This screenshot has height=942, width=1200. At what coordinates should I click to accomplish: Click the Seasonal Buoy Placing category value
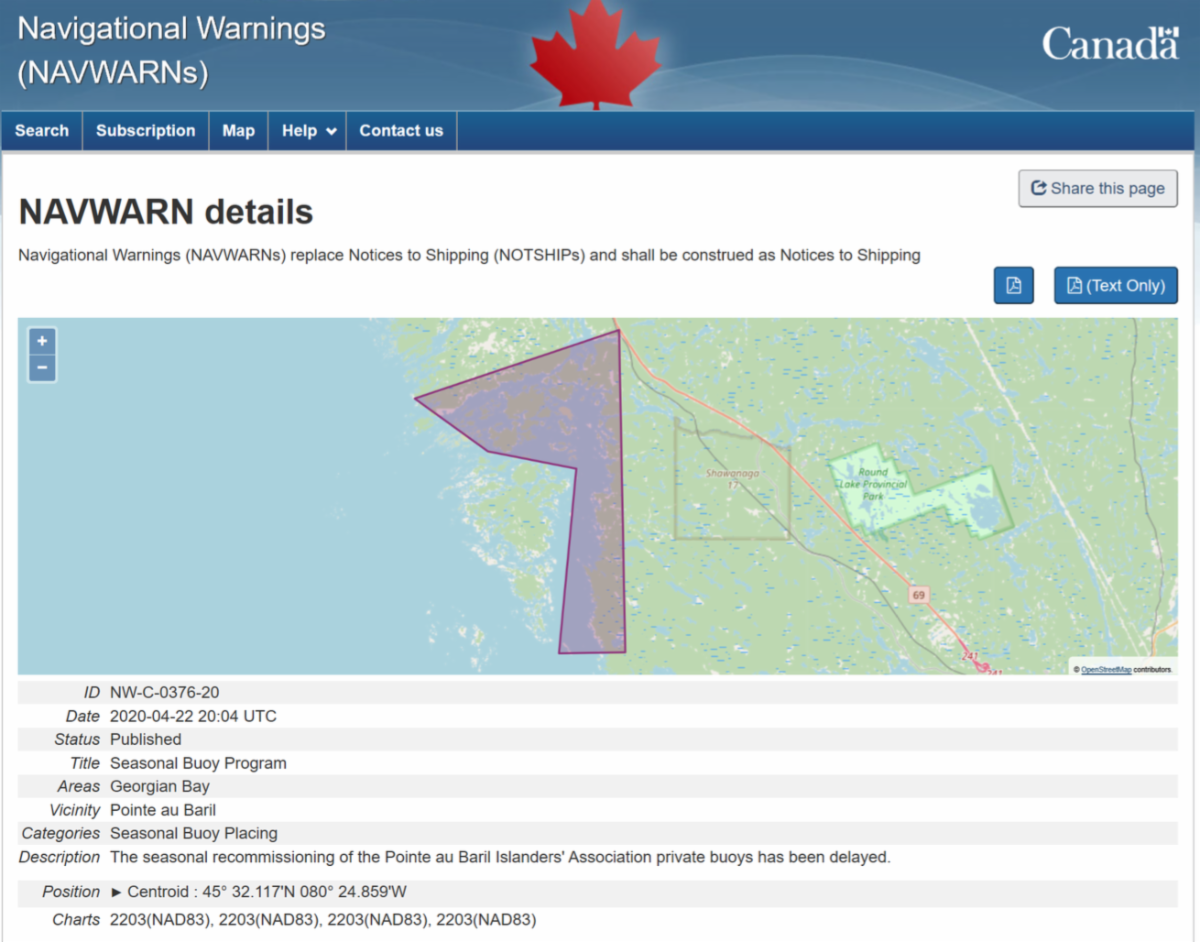194,833
